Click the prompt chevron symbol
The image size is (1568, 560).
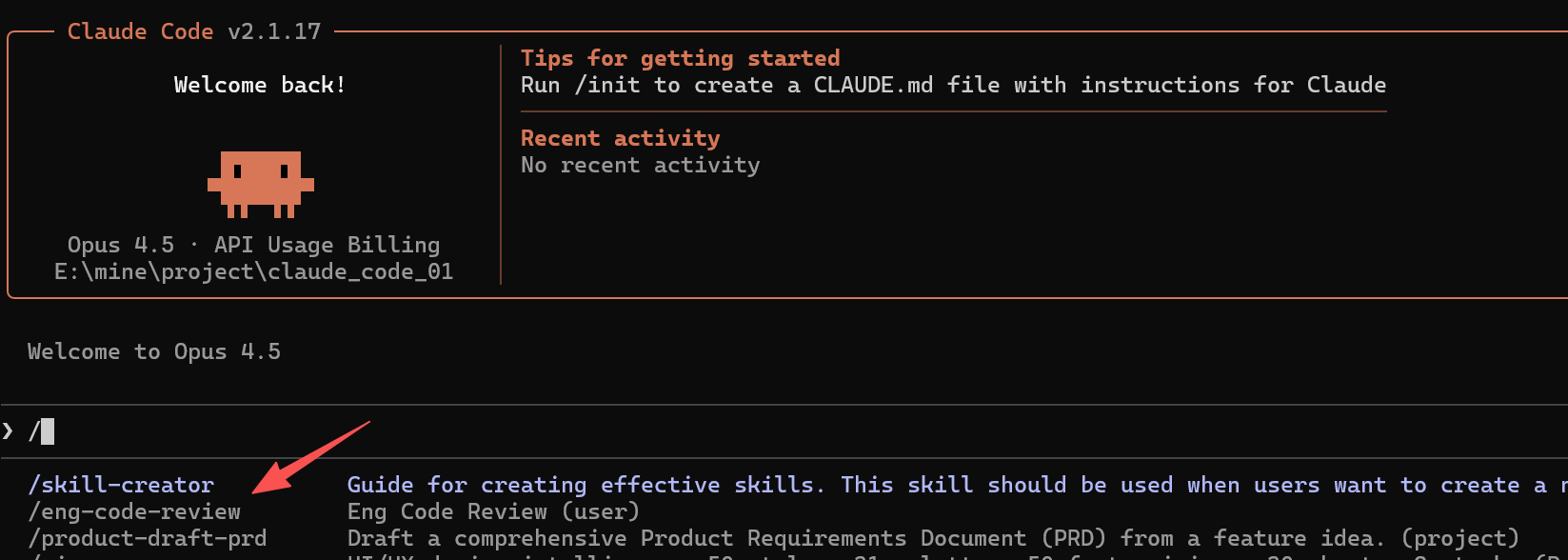9,431
